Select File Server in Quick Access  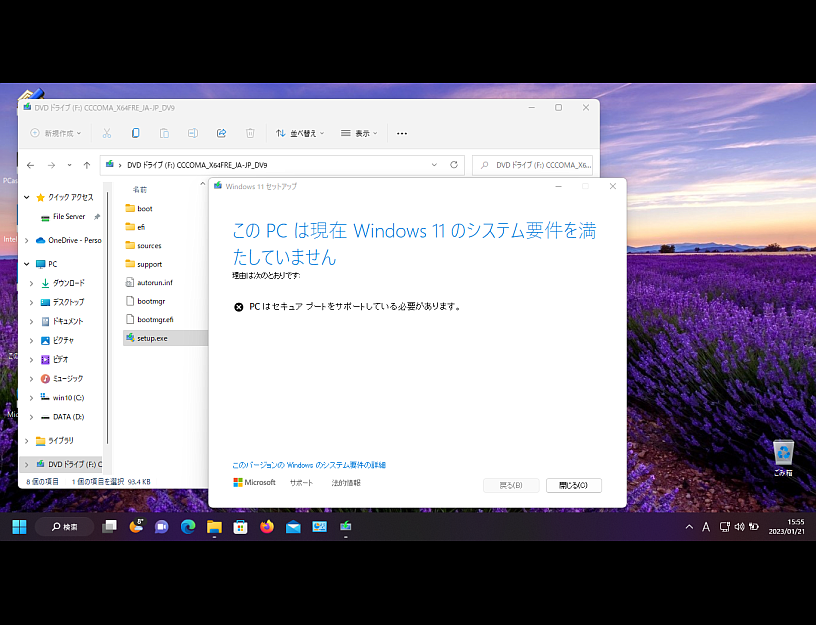tap(69, 216)
